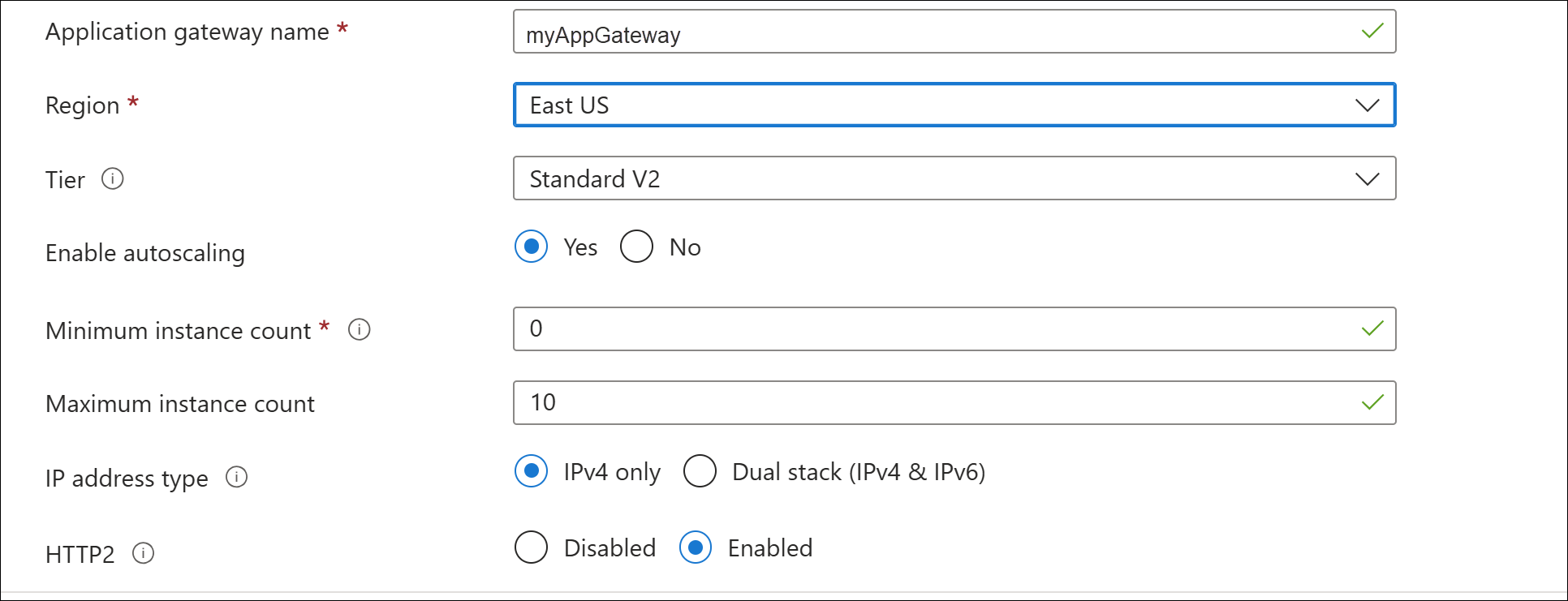Click the green checkmark on Maximum instance count field
1568x601 pixels.
(1371, 402)
